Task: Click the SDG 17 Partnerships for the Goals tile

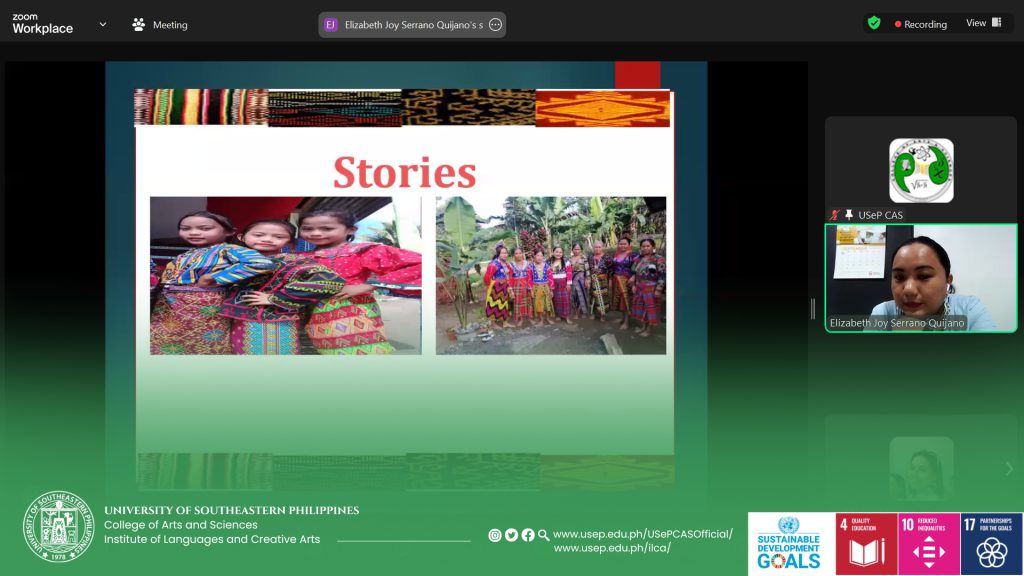Action: tap(991, 543)
